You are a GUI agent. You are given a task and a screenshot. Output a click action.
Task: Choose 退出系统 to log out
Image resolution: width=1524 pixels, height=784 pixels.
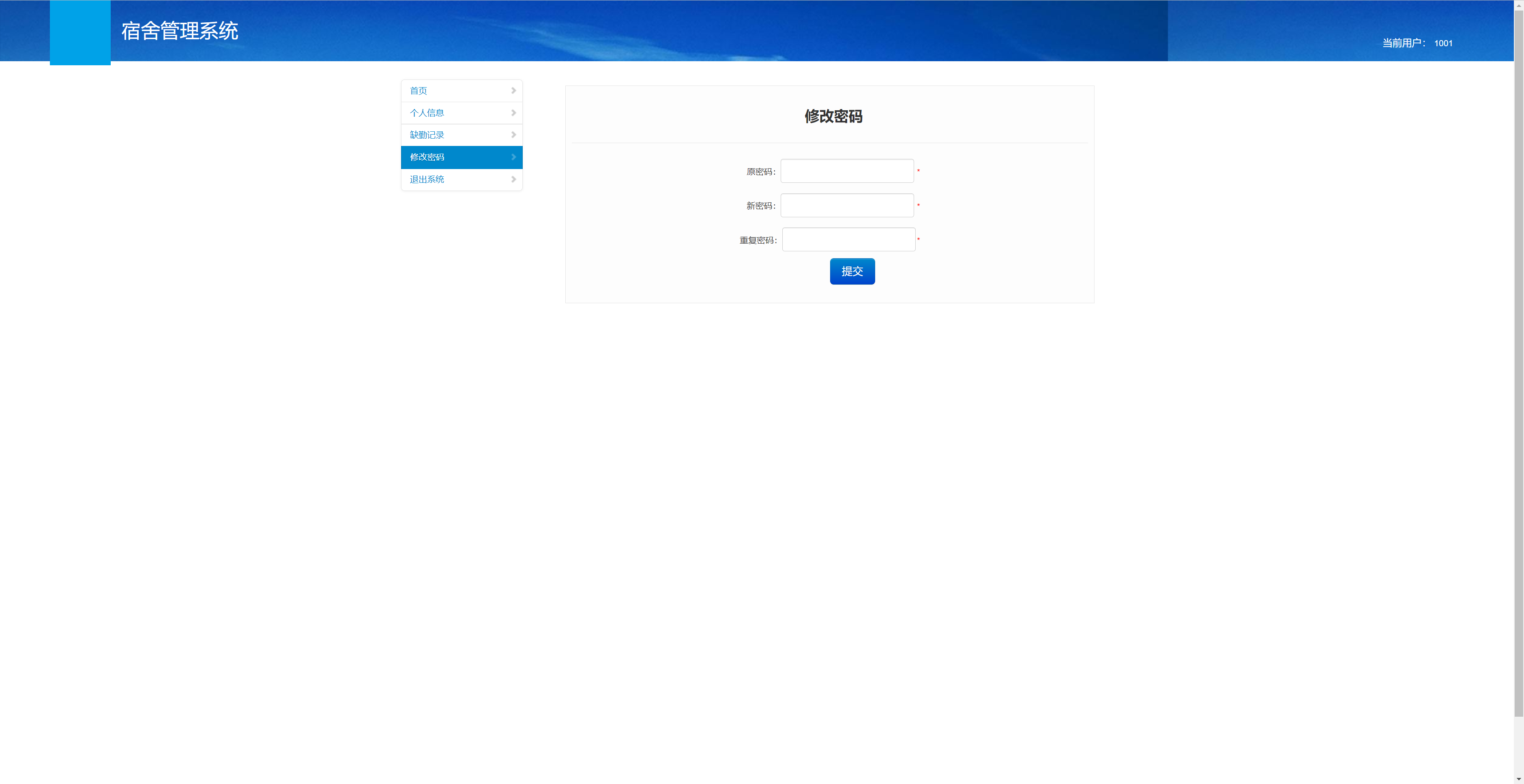tap(427, 179)
